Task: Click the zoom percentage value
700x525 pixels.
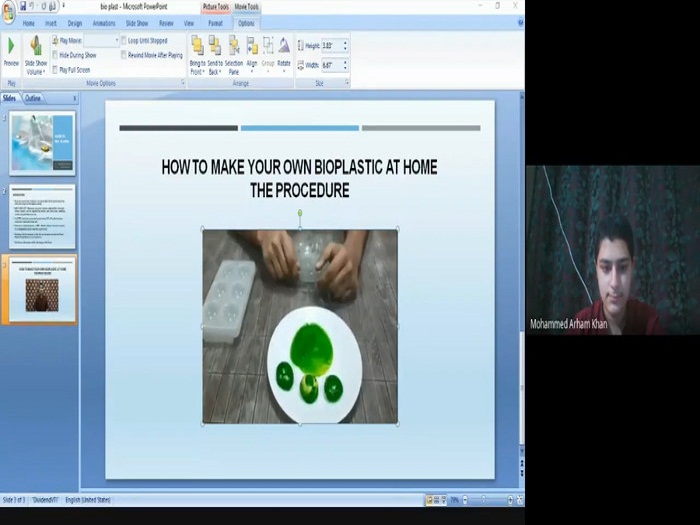Action: click(454, 500)
